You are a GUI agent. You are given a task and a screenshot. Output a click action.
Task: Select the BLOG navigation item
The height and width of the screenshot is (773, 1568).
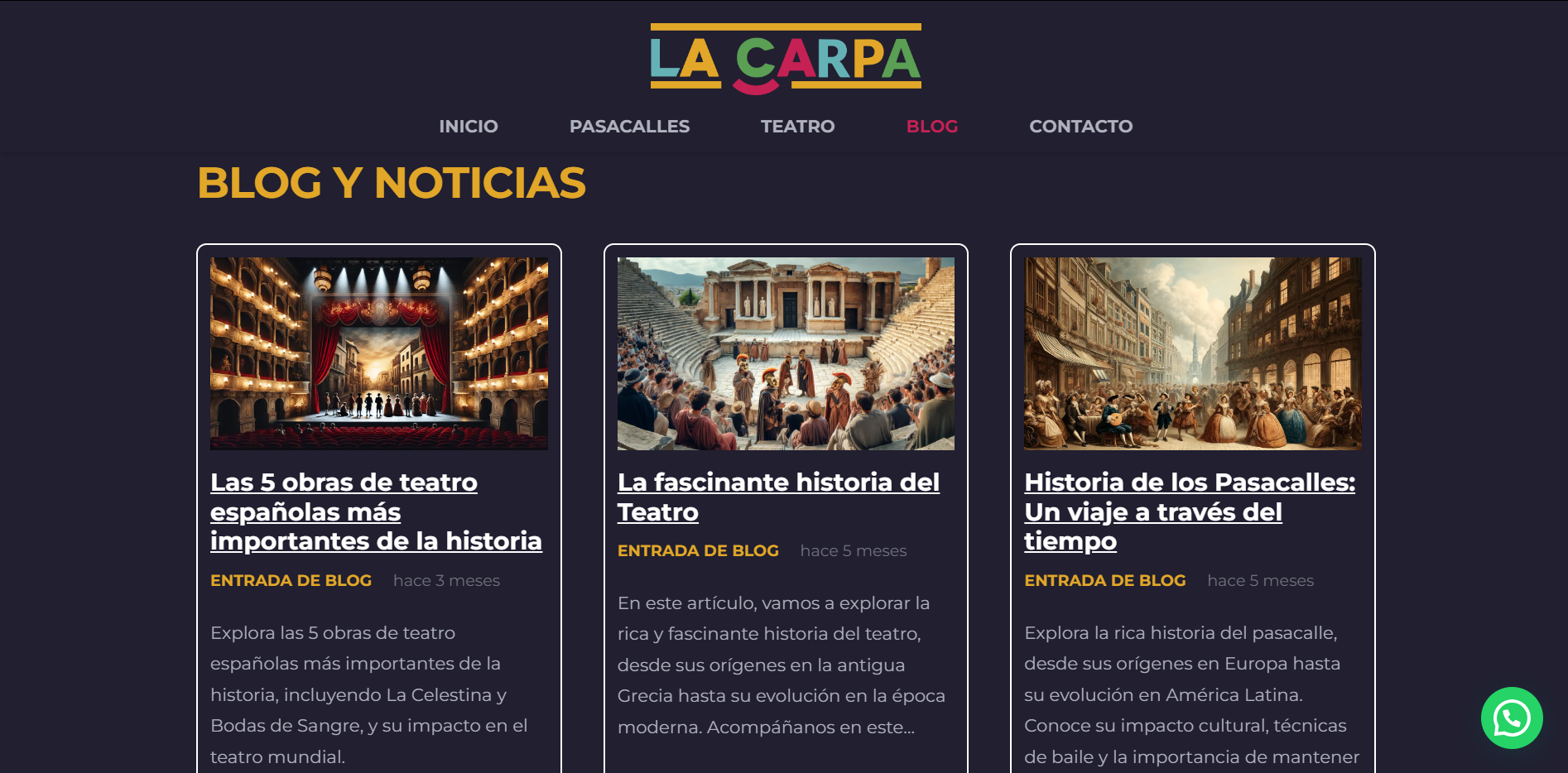point(932,127)
